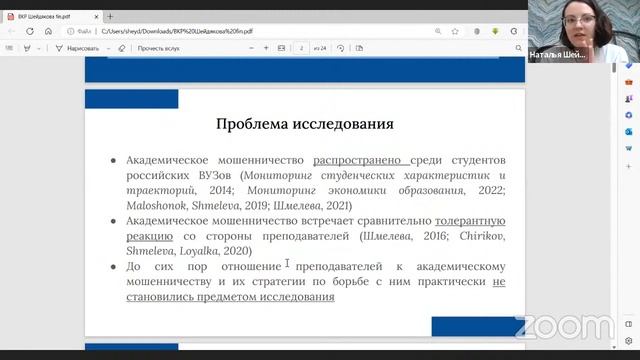Open Microsoft 365 in the Edge sidebar
The height and width of the screenshot is (360, 640).
(629, 115)
